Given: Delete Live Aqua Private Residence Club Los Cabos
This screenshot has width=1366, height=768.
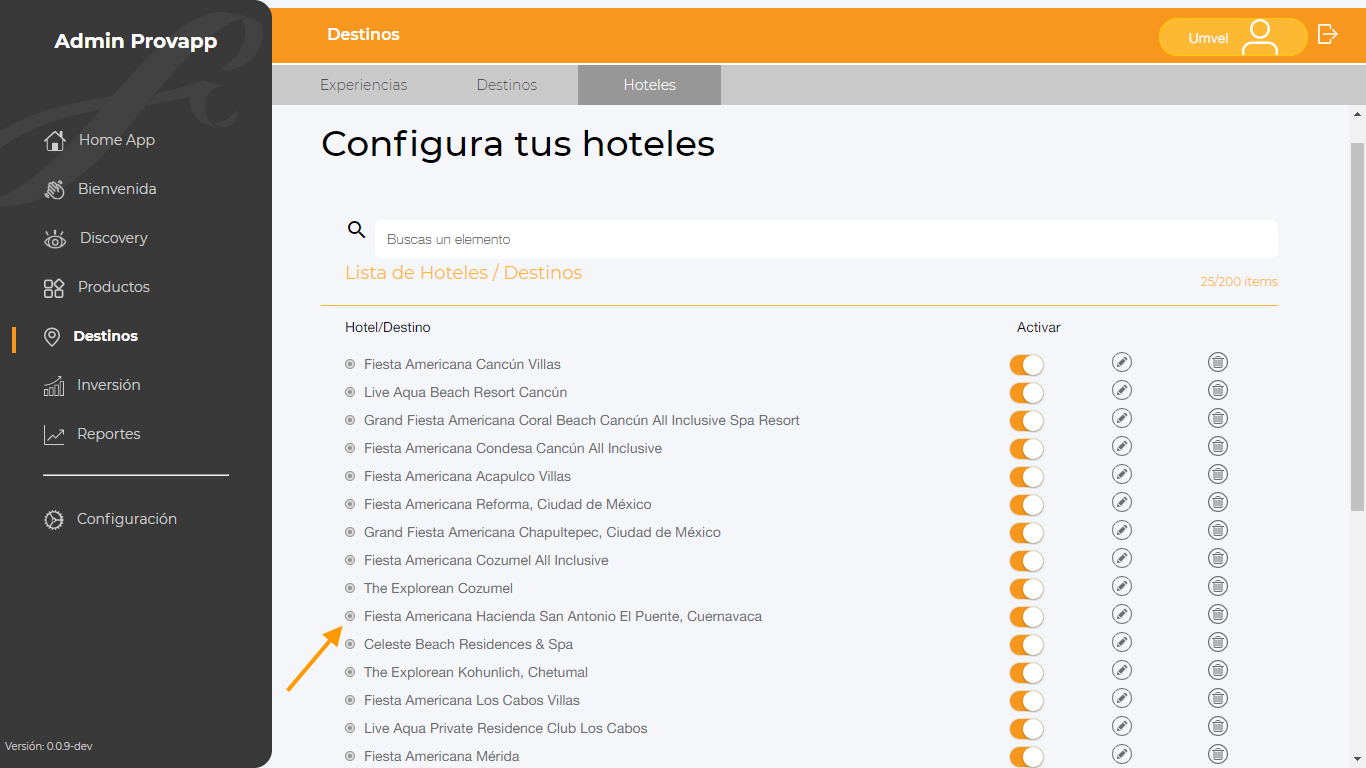Looking at the screenshot, I should pos(1218,726).
